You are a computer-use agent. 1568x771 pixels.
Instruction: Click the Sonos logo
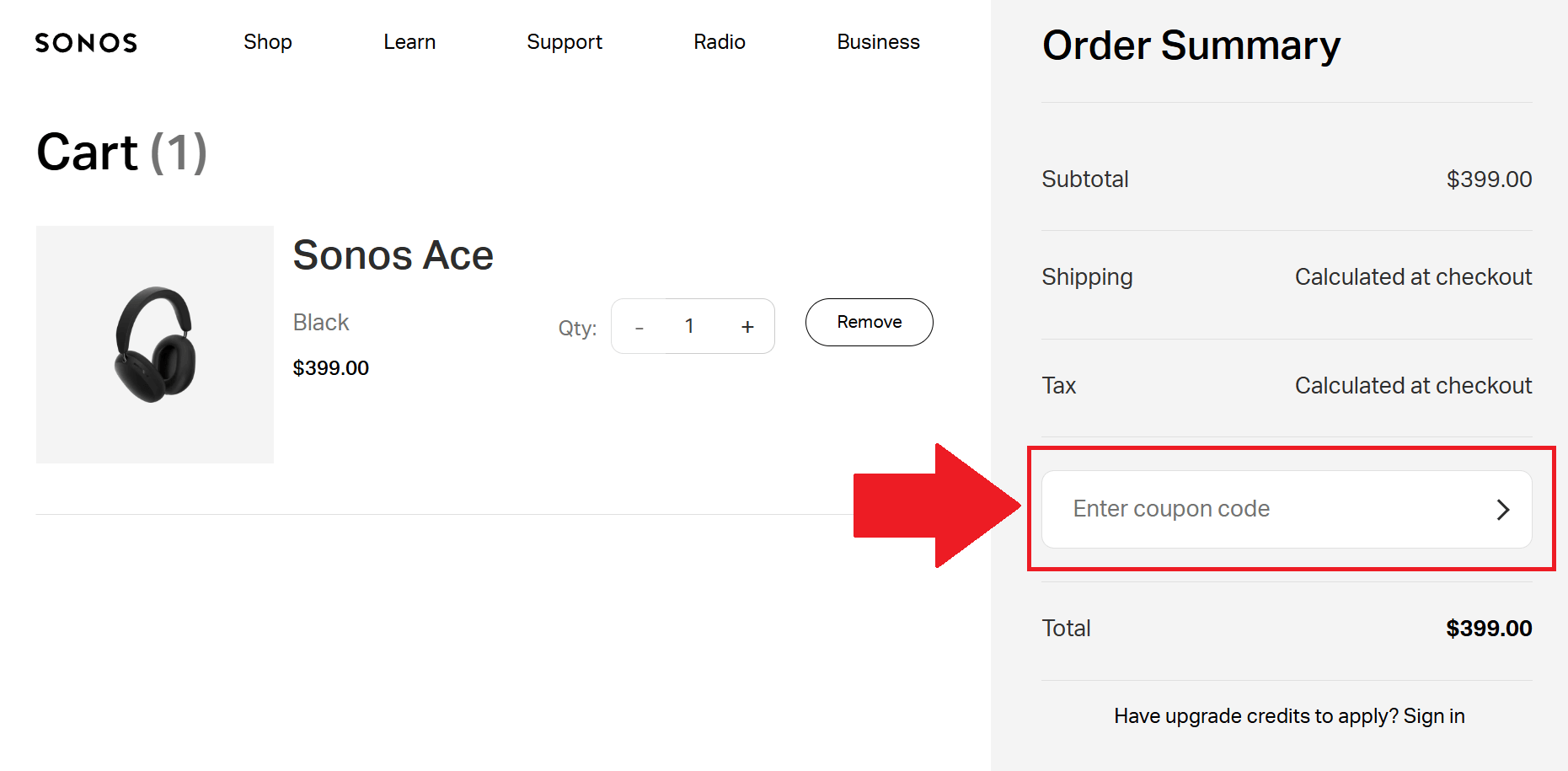point(86,43)
